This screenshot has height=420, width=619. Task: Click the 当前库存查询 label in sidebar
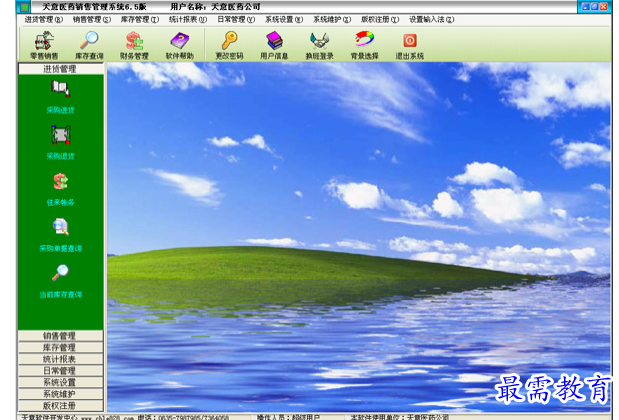(x=60, y=294)
